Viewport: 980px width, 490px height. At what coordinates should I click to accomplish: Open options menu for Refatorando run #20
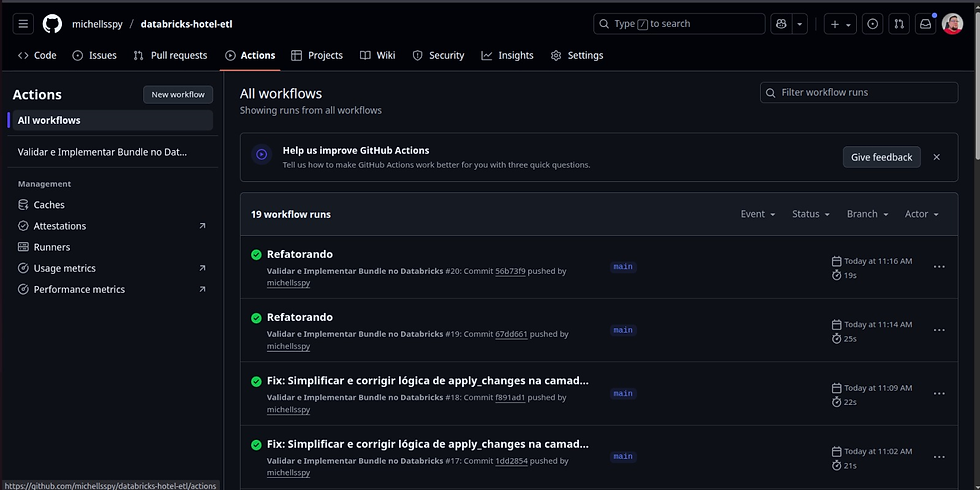[x=939, y=267]
